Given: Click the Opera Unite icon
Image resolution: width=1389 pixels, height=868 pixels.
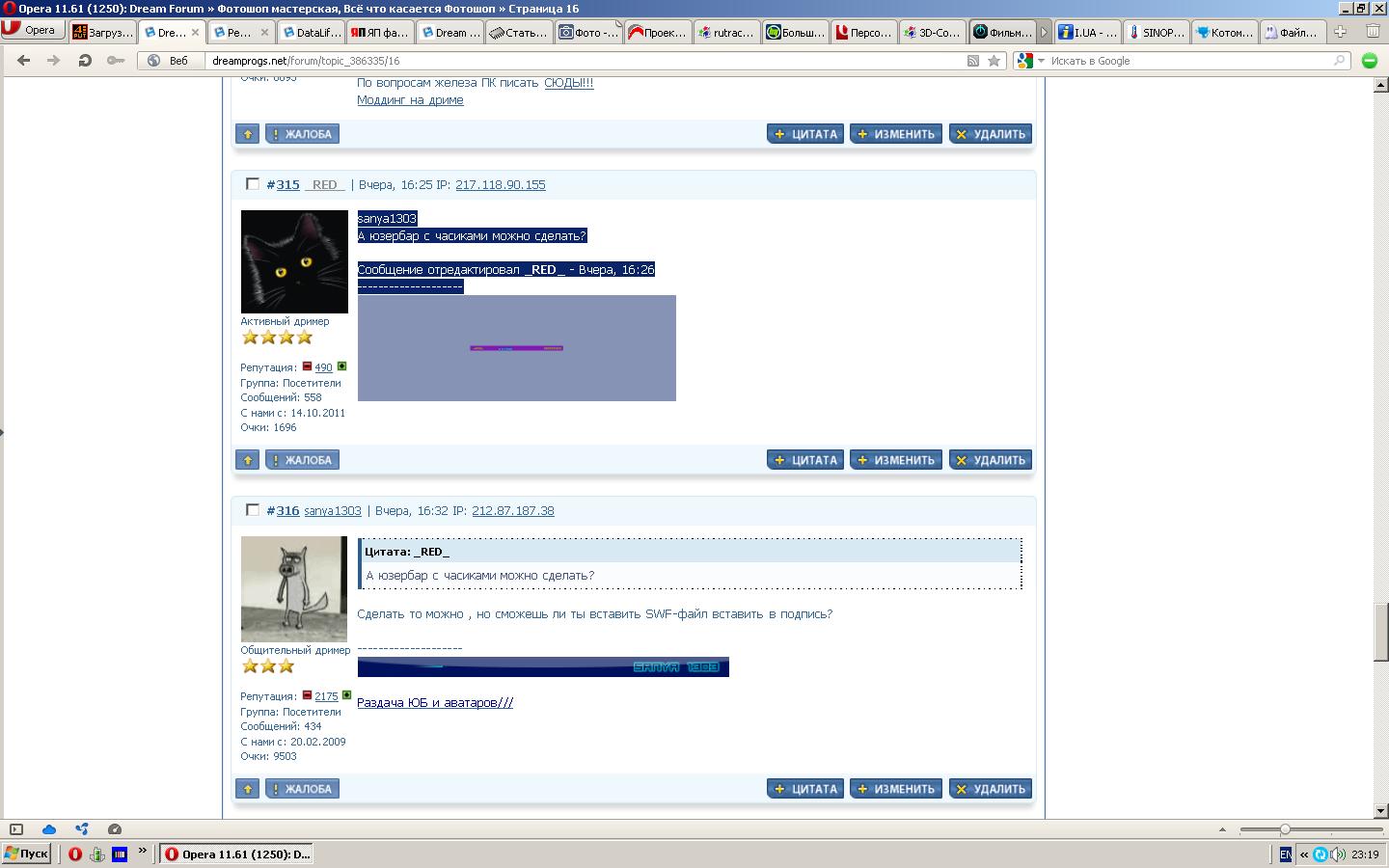Looking at the screenshot, I should coord(82,829).
